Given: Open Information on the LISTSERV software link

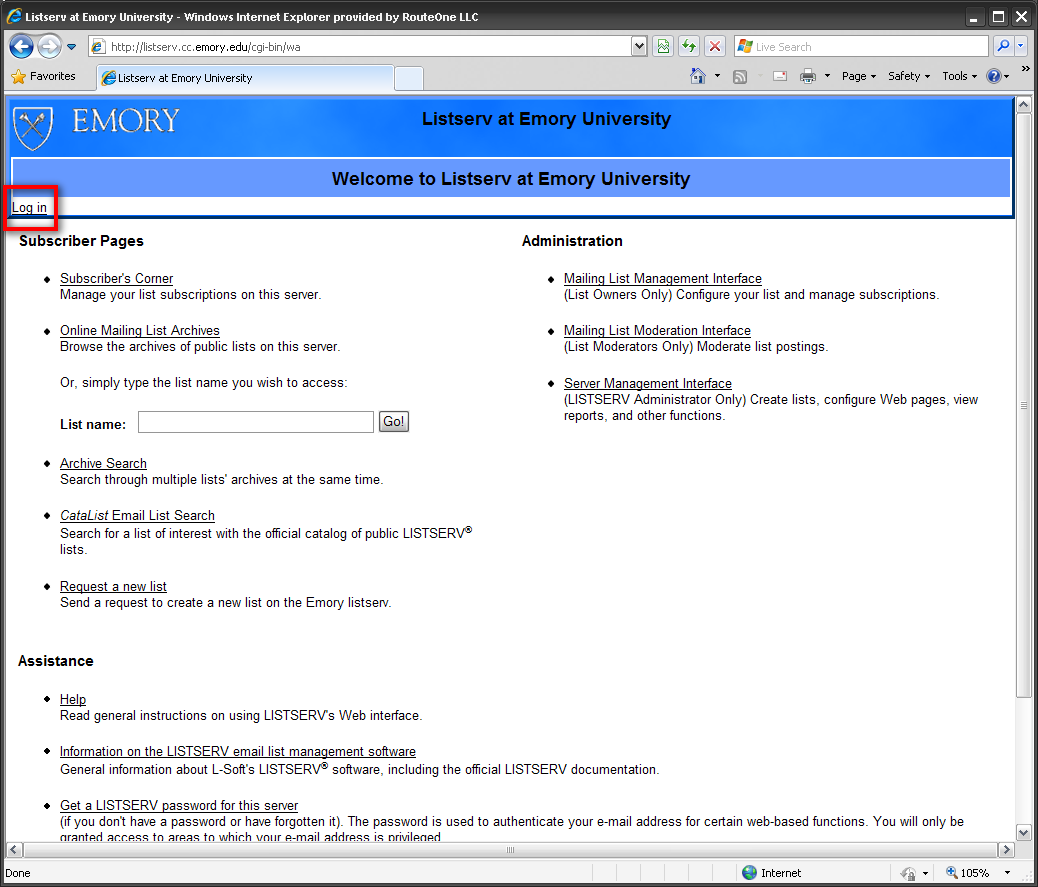Looking at the screenshot, I should tap(238, 751).
